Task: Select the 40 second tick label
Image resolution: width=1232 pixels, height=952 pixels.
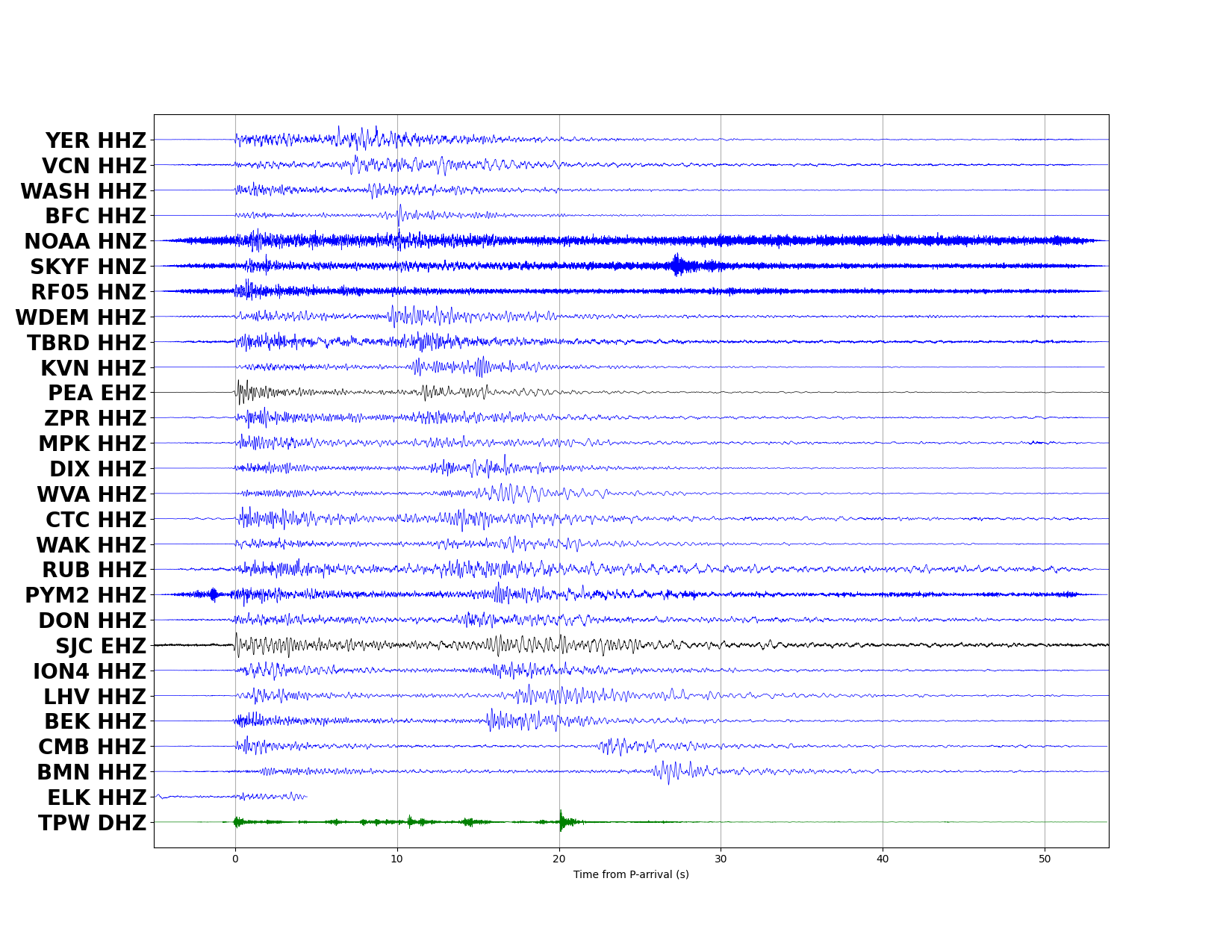Action: [x=883, y=859]
